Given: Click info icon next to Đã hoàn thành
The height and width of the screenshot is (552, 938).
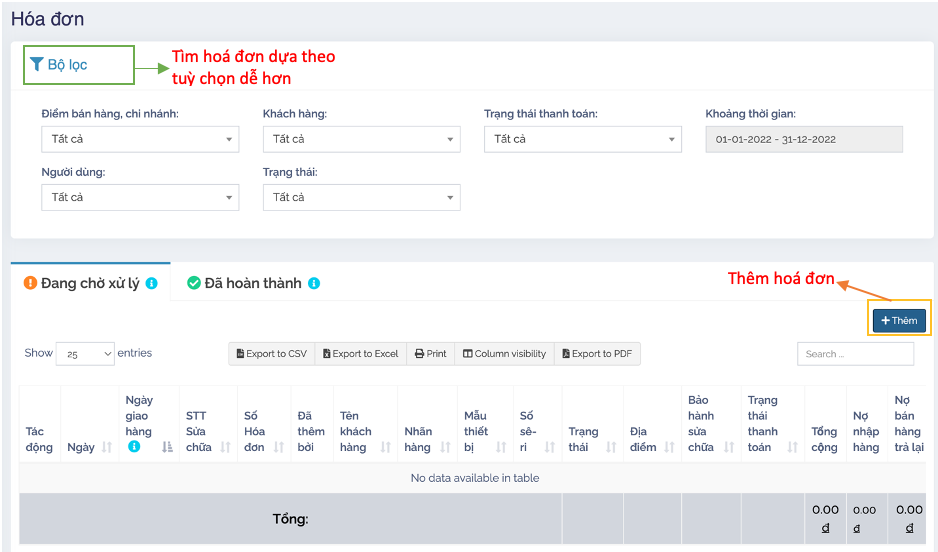Looking at the screenshot, I should (x=314, y=284).
